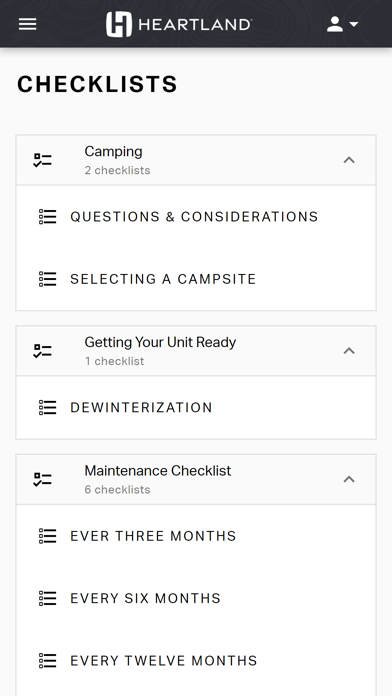Screen dimensions: 392x696
Task: Click the list icon beside Questions & Considerations
Action: pyautogui.click(x=48, y=217)
